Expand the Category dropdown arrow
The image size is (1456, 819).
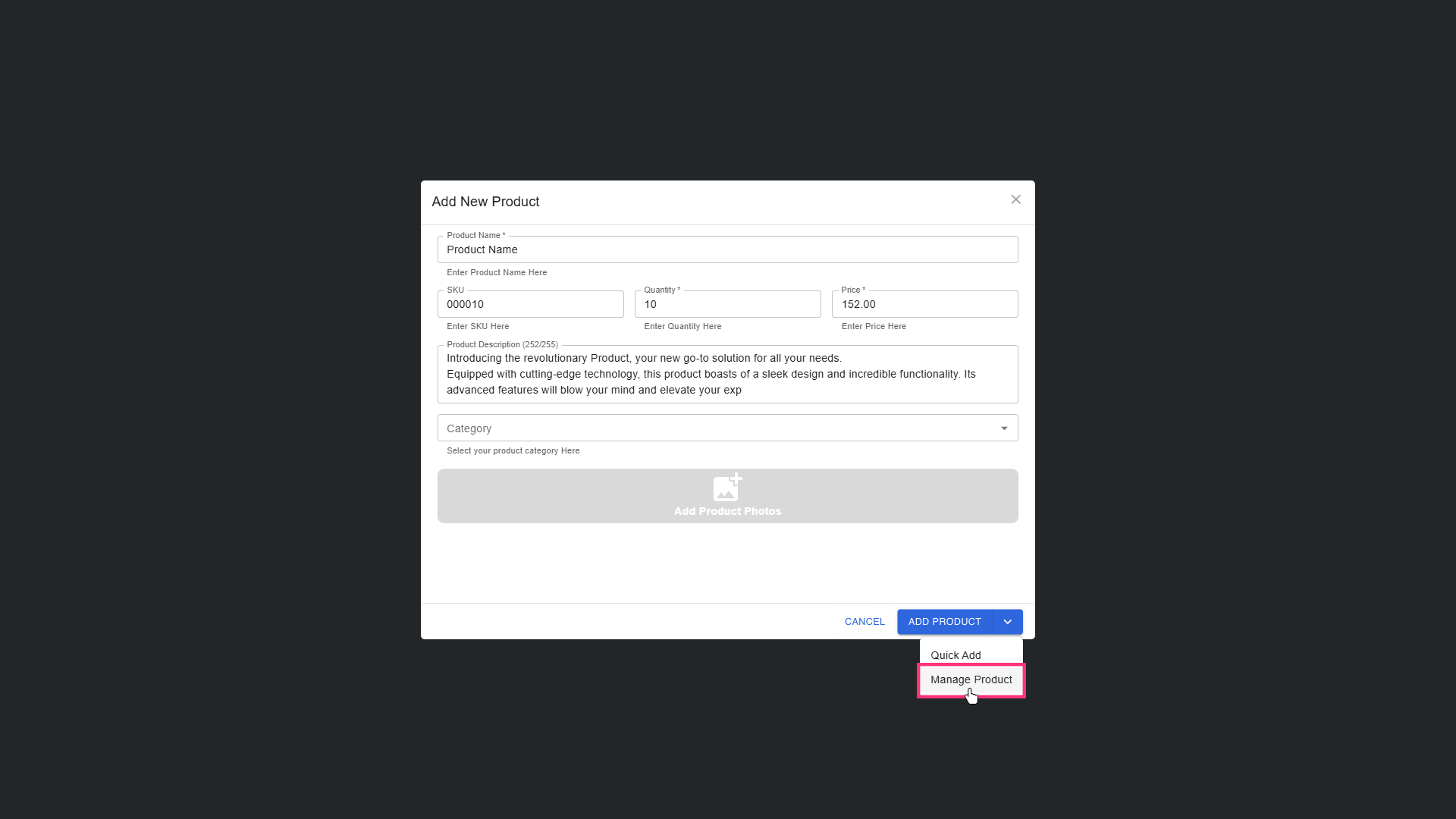click(1004, 428)
